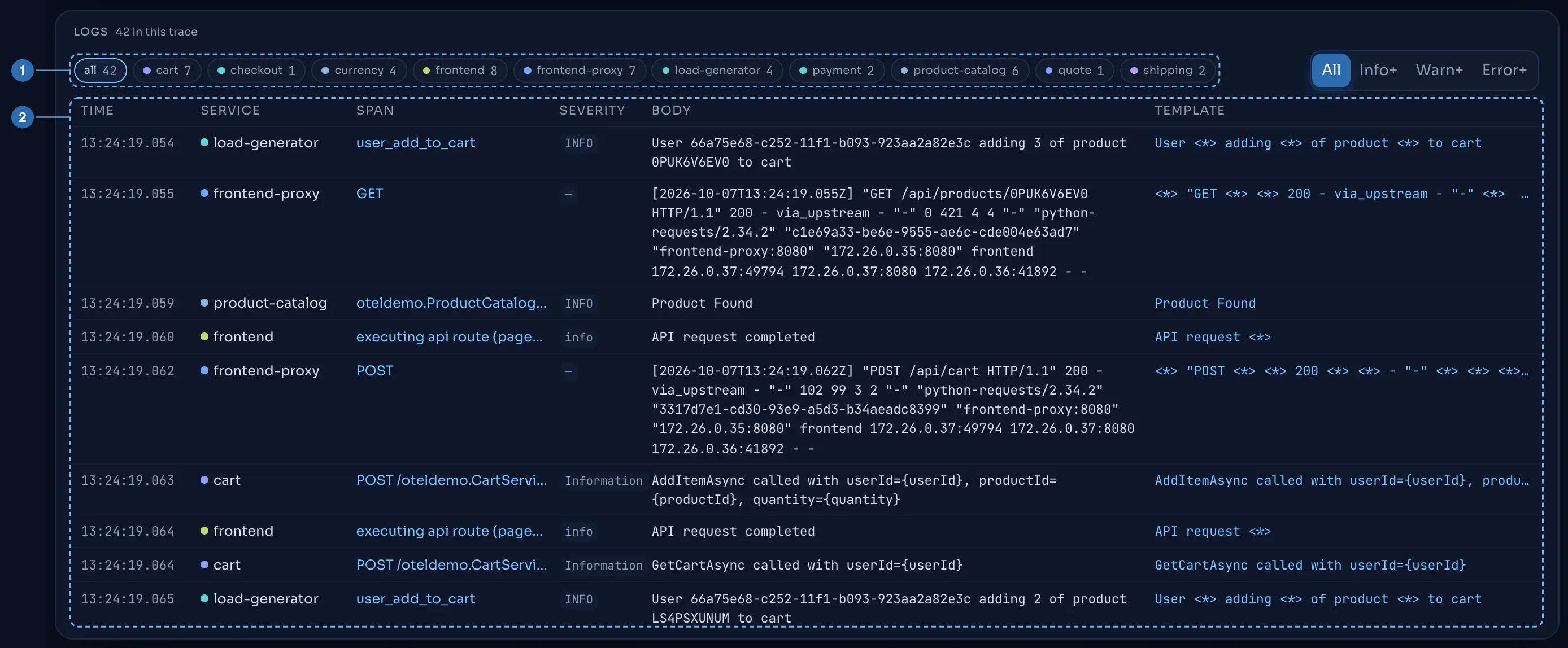Click Information severity badge at 13:24:19.063
Viewport: 1568px width, 648px height.
click(x=603, y=481)
